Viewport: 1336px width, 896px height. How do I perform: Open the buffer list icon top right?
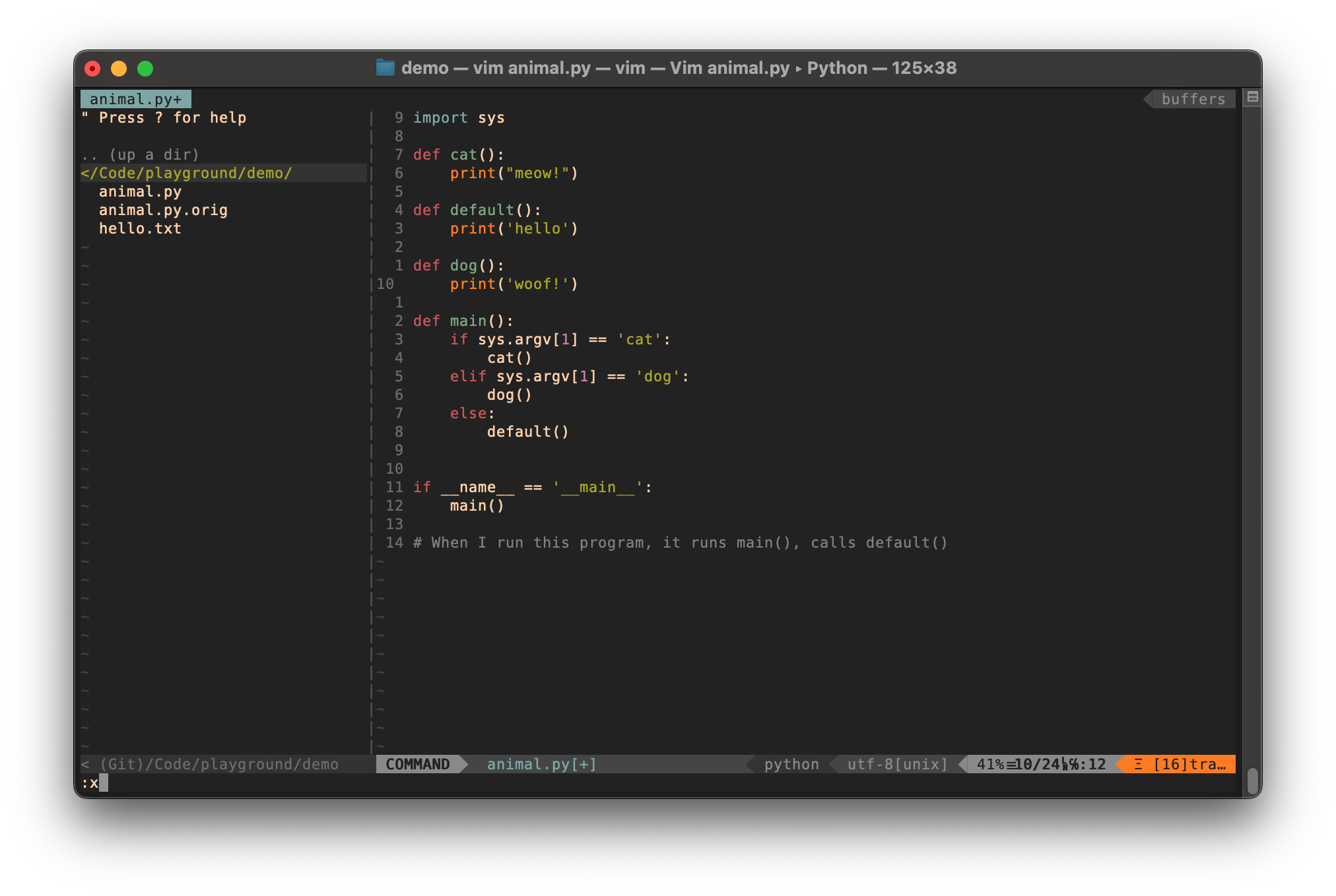(x=1252, y=98)
